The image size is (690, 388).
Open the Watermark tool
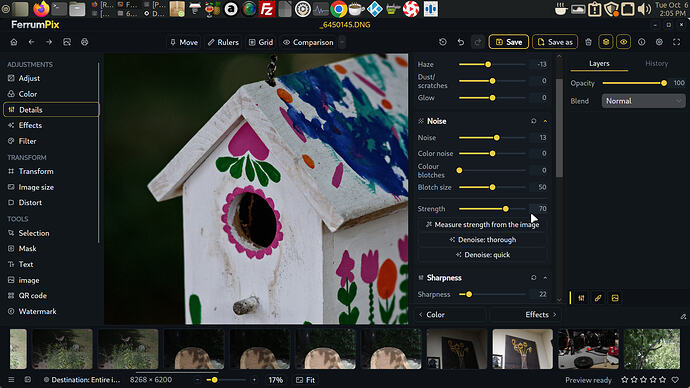click(51, 311)
